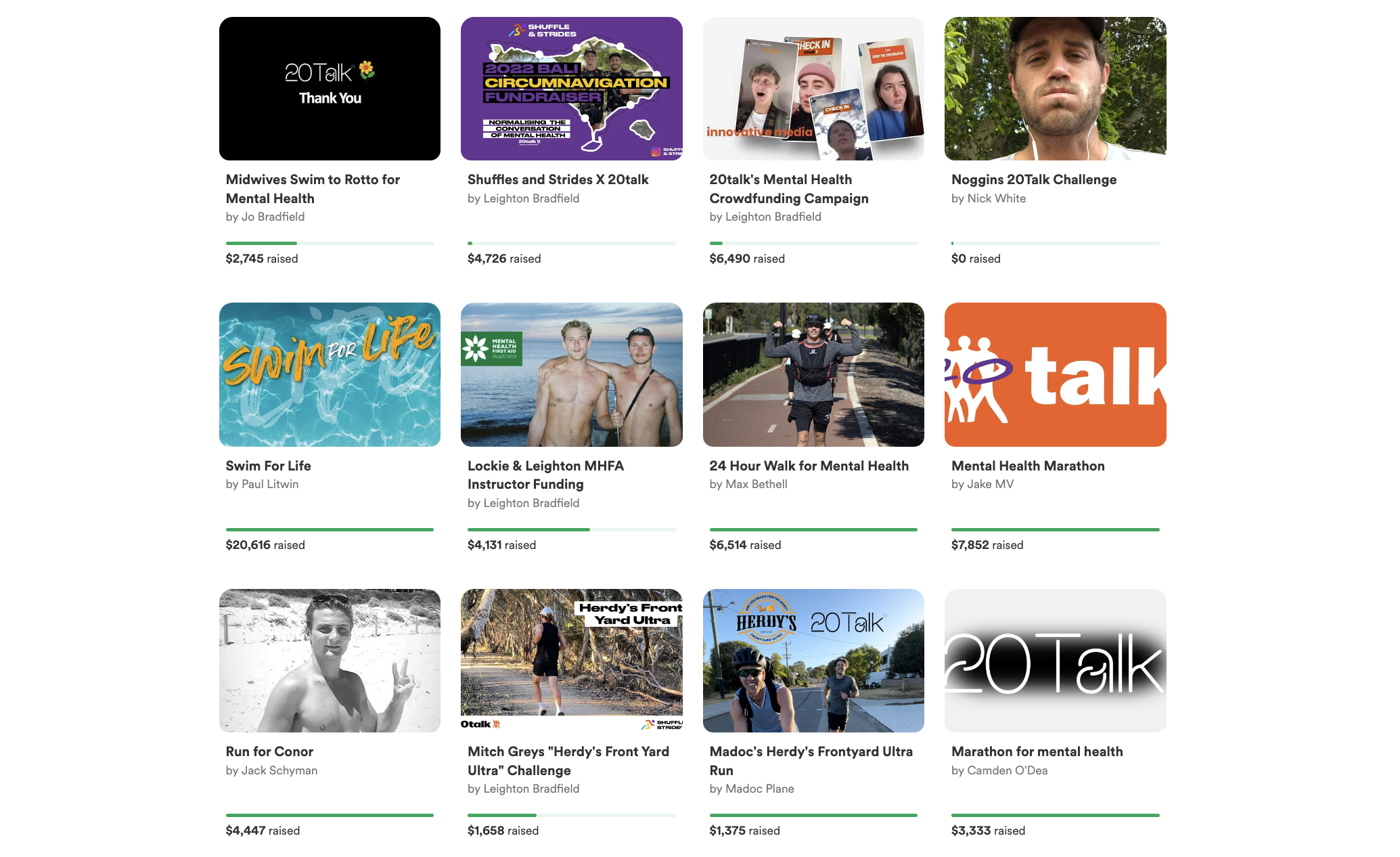The width and height of the screenshot is (1400, 857).
Task: Open Run for Conor fundraiser
Action: tap(269, 751)
